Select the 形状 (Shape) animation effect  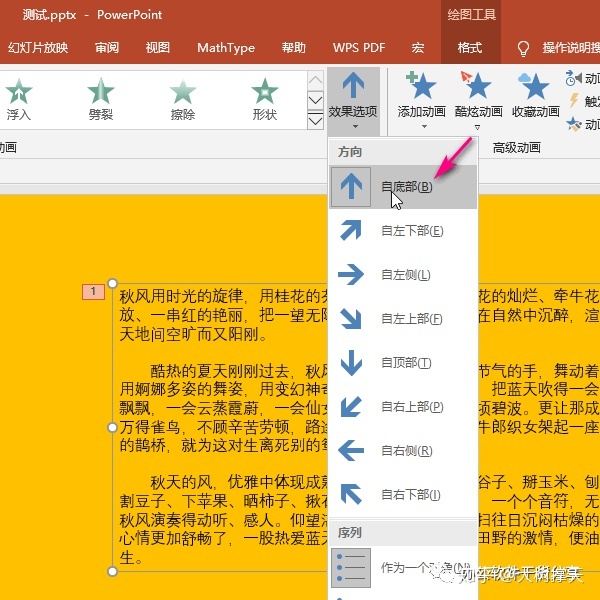click(x=264, y=99)
